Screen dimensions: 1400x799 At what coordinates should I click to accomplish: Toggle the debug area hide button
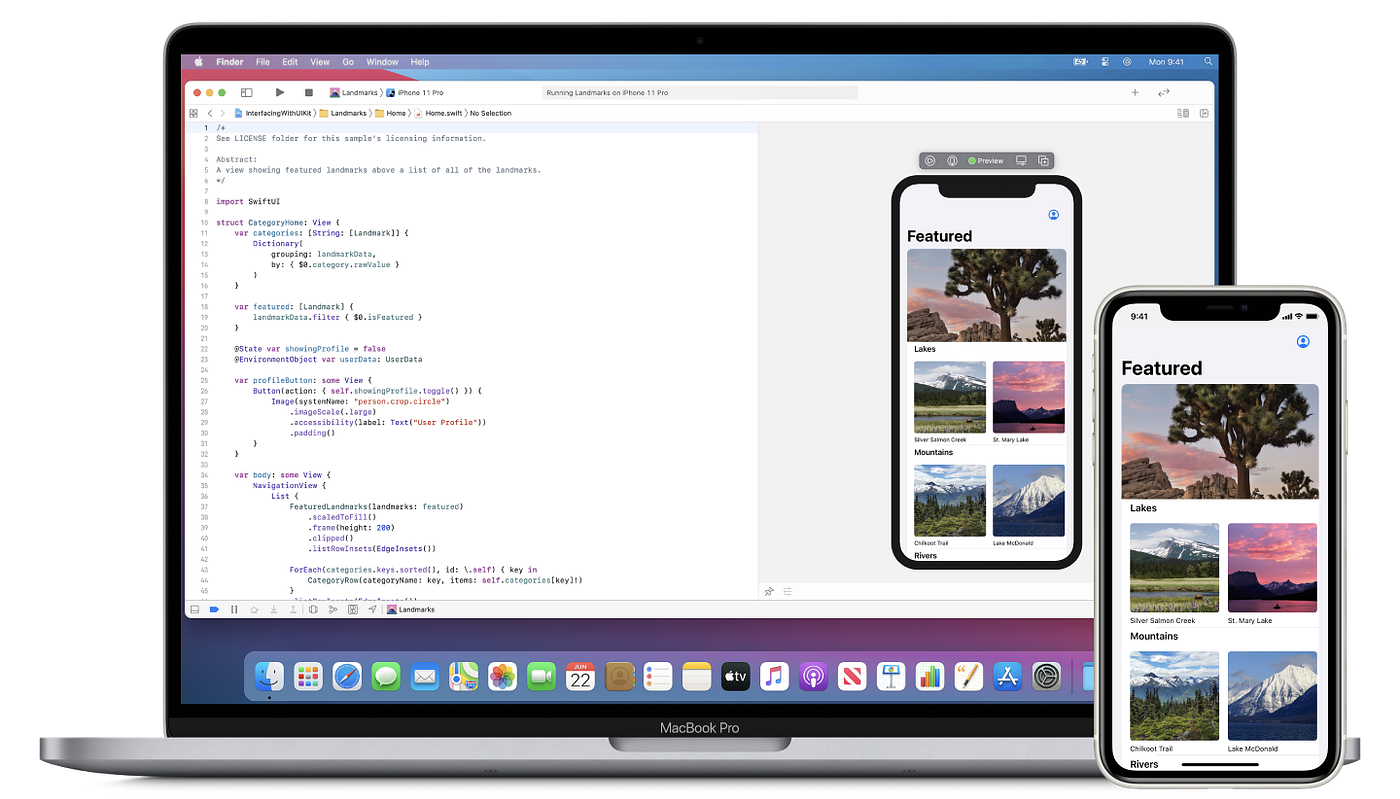pyautogui.click(x=195, y=609)
